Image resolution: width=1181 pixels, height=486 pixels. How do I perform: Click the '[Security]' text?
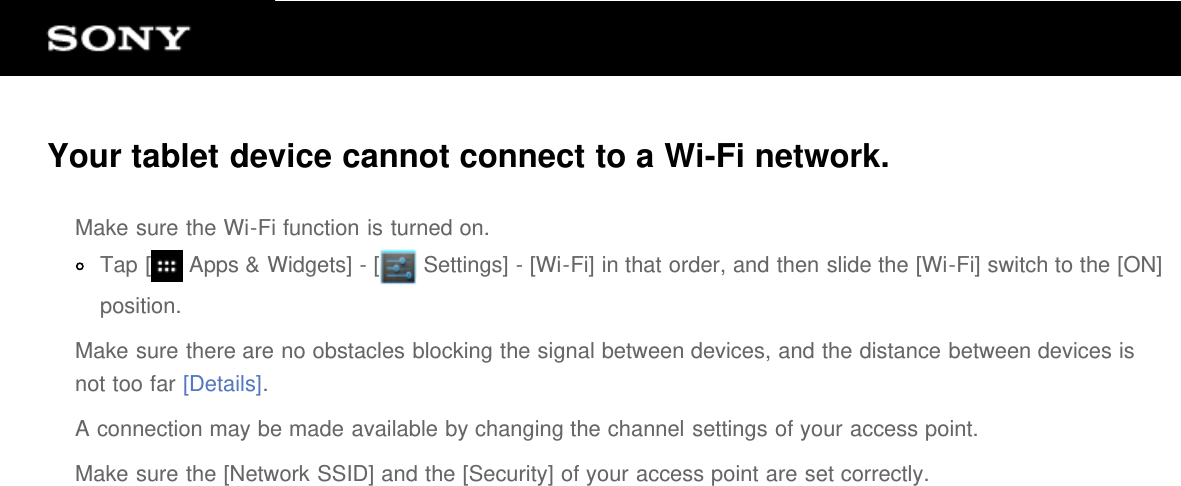pos(508,473)
